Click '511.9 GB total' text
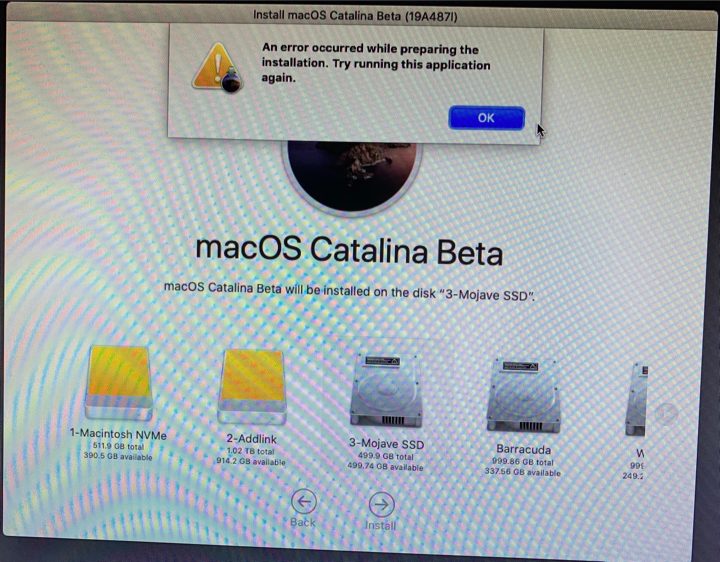This screenshot has height=562, width=720. (118, 446)
